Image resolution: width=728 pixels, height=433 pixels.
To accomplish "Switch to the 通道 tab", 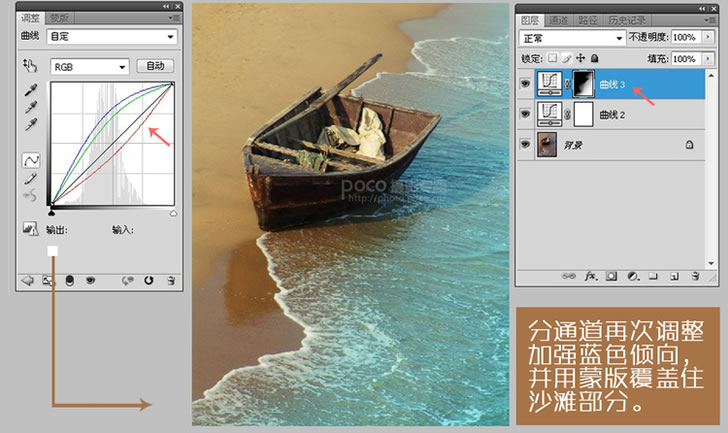I will [x=559, y=20].
